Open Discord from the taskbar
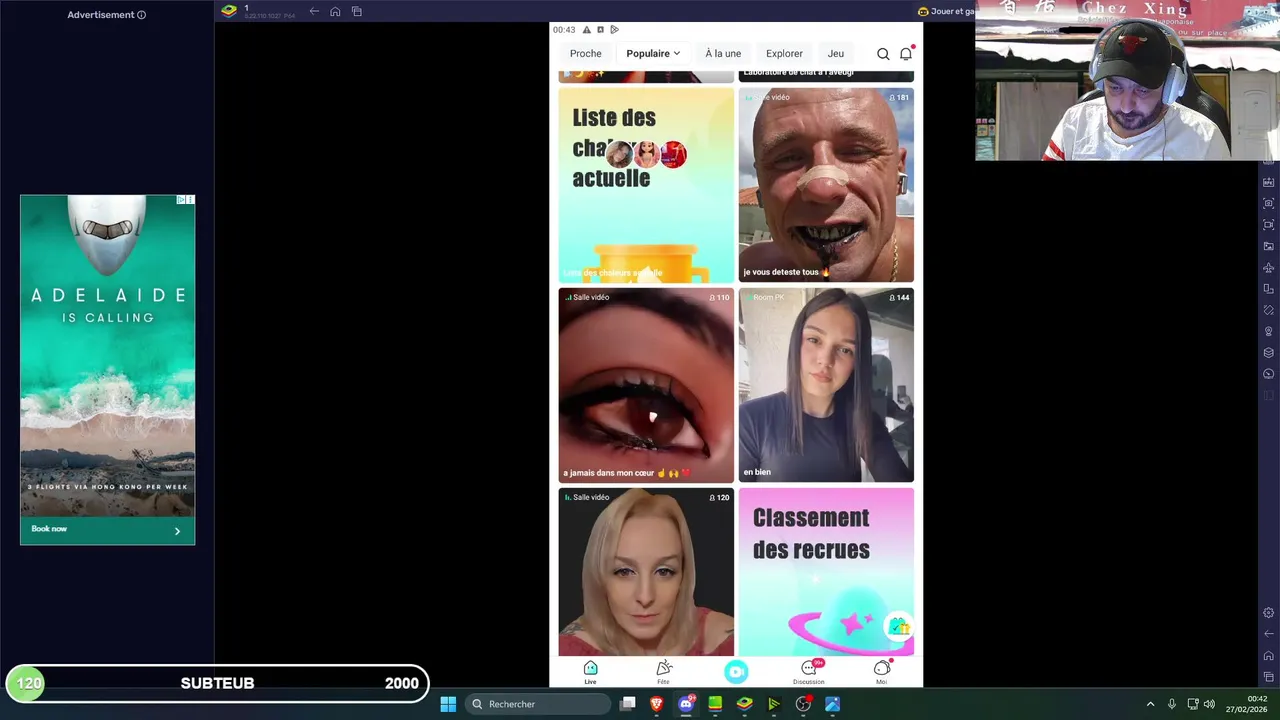This screenshot has width=1280, height=720. click(686, 704)
